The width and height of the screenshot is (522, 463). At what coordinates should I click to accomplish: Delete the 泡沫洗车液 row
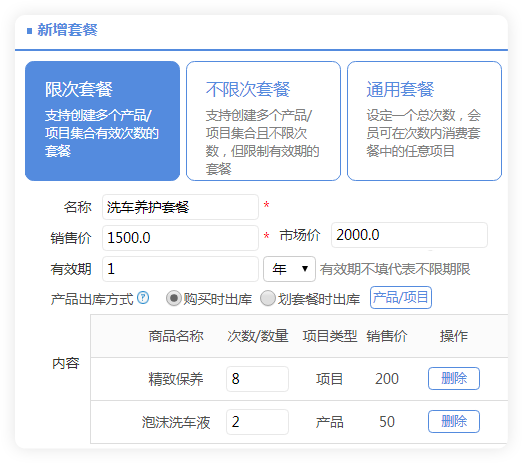454,421
